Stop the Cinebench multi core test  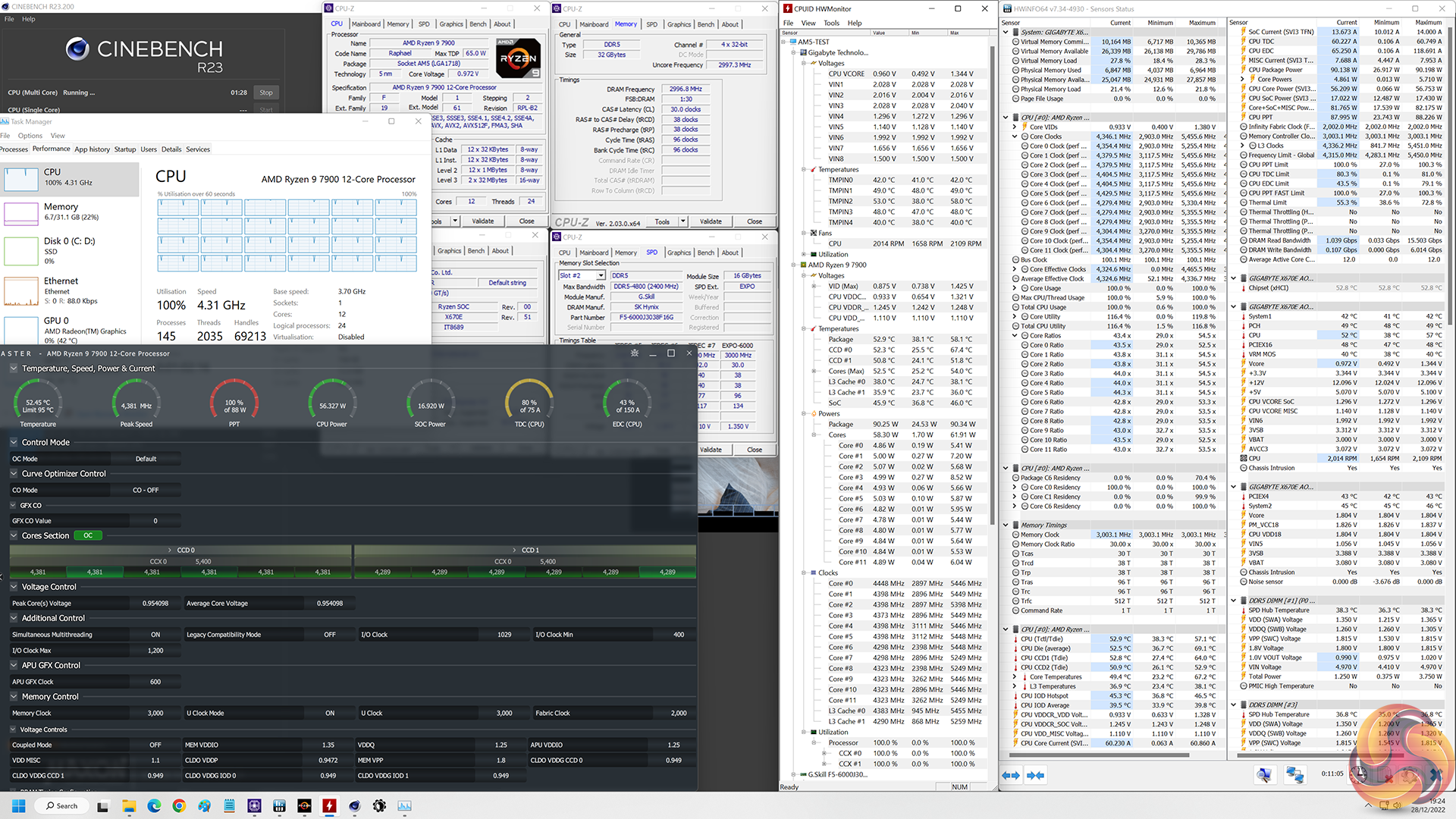[x=265, y=93]
